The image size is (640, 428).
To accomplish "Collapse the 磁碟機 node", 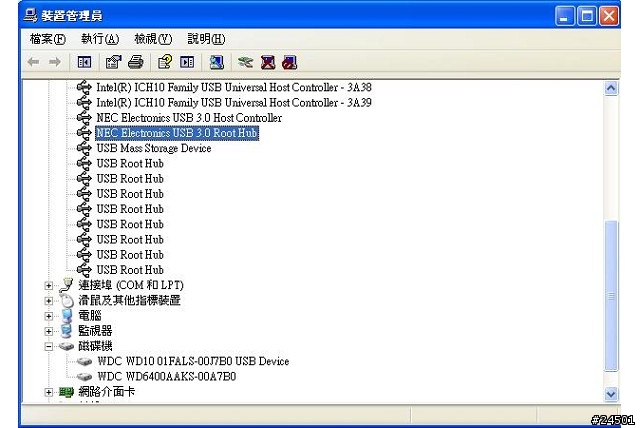I will [x=49, y=347].
